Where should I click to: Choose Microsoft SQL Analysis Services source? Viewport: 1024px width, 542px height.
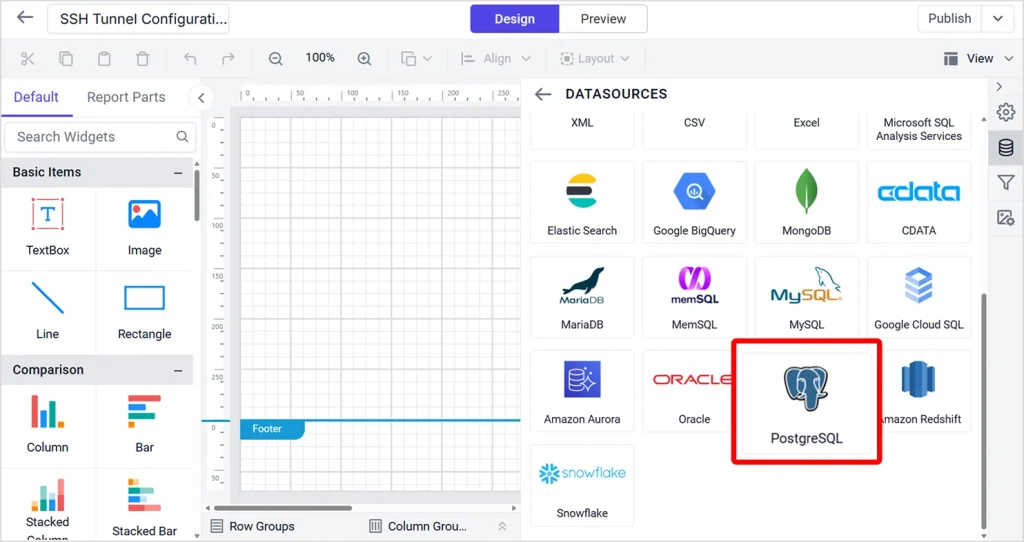pyautogui.click(x=919, y=129)
